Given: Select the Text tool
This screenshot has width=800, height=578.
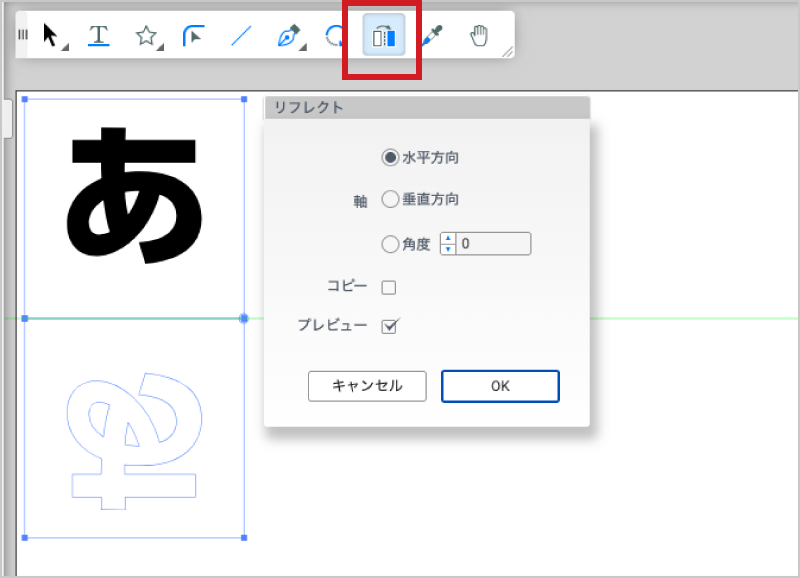Looking at the screenshot, I should click(98, 35).
